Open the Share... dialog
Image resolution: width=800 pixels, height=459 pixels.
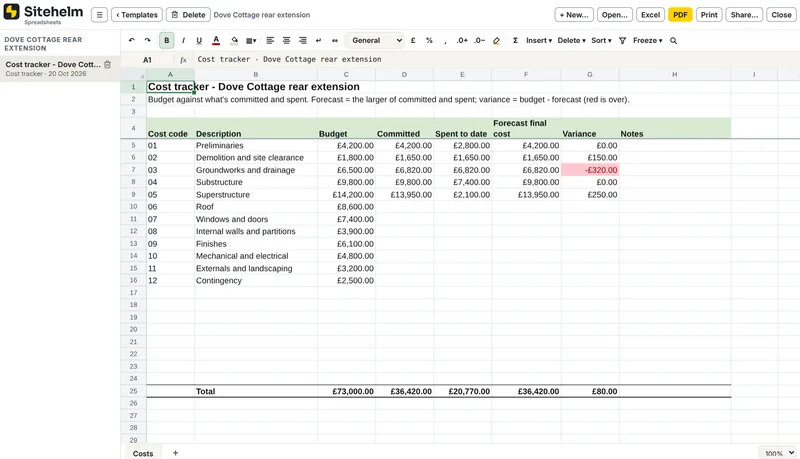(x=744, y=15)
